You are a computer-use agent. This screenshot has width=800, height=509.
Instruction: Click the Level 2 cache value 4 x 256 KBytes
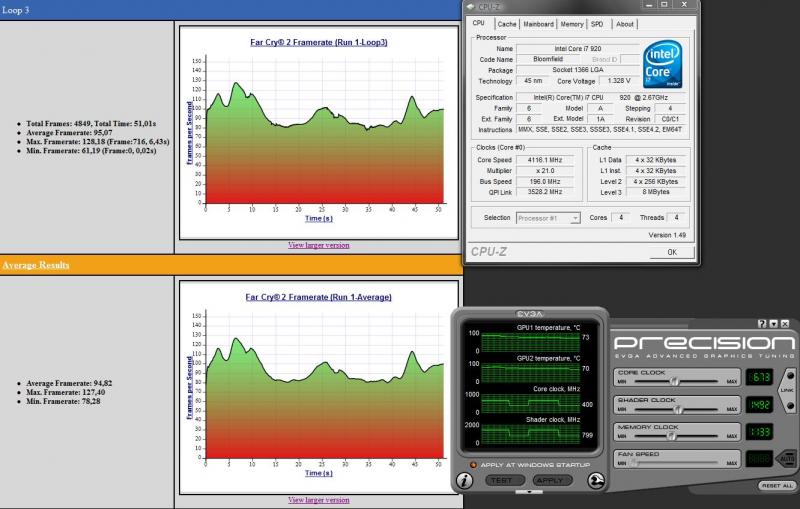(x=656, y=182)
